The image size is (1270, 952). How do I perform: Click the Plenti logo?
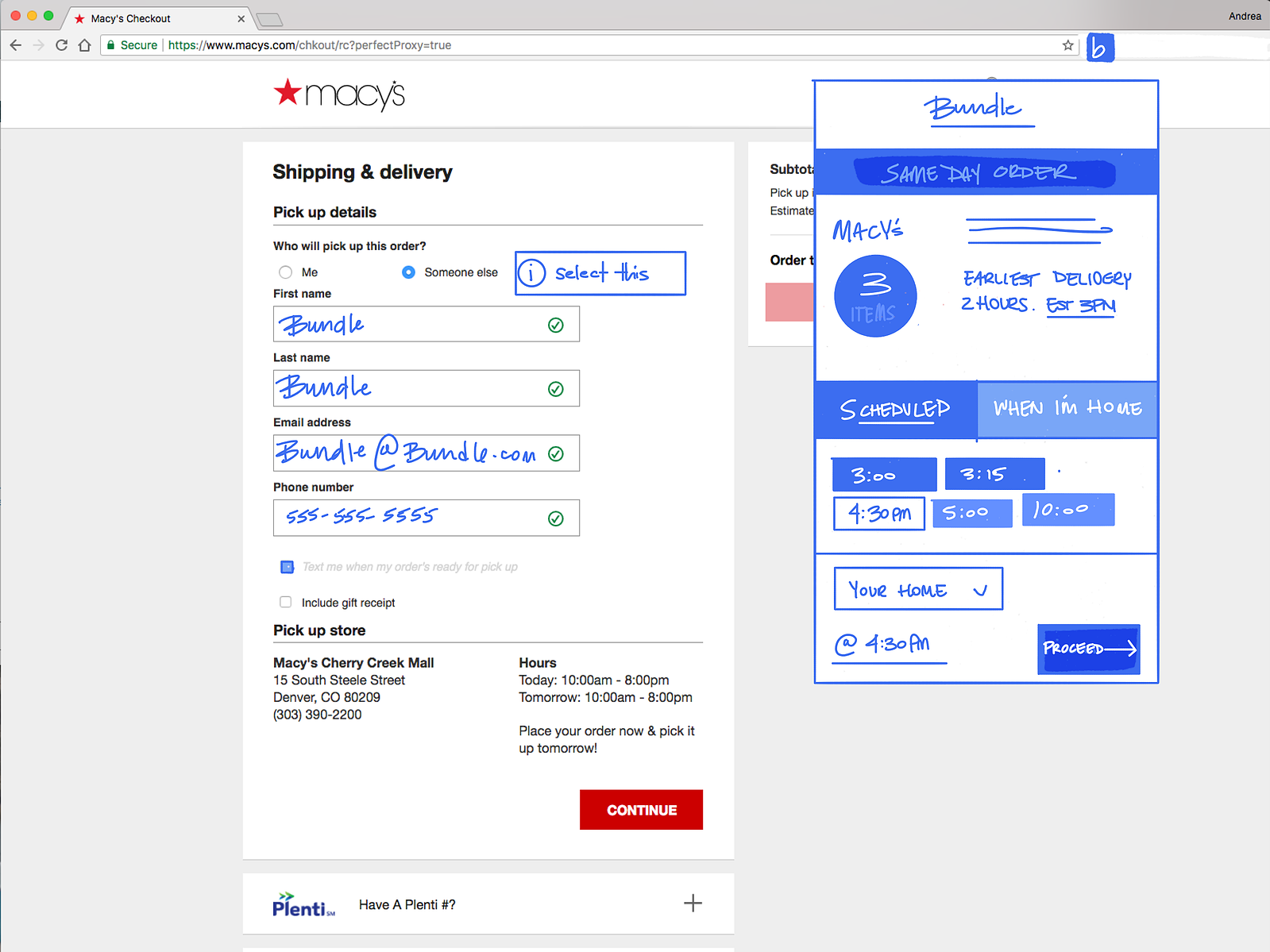(x=303, y=904)
